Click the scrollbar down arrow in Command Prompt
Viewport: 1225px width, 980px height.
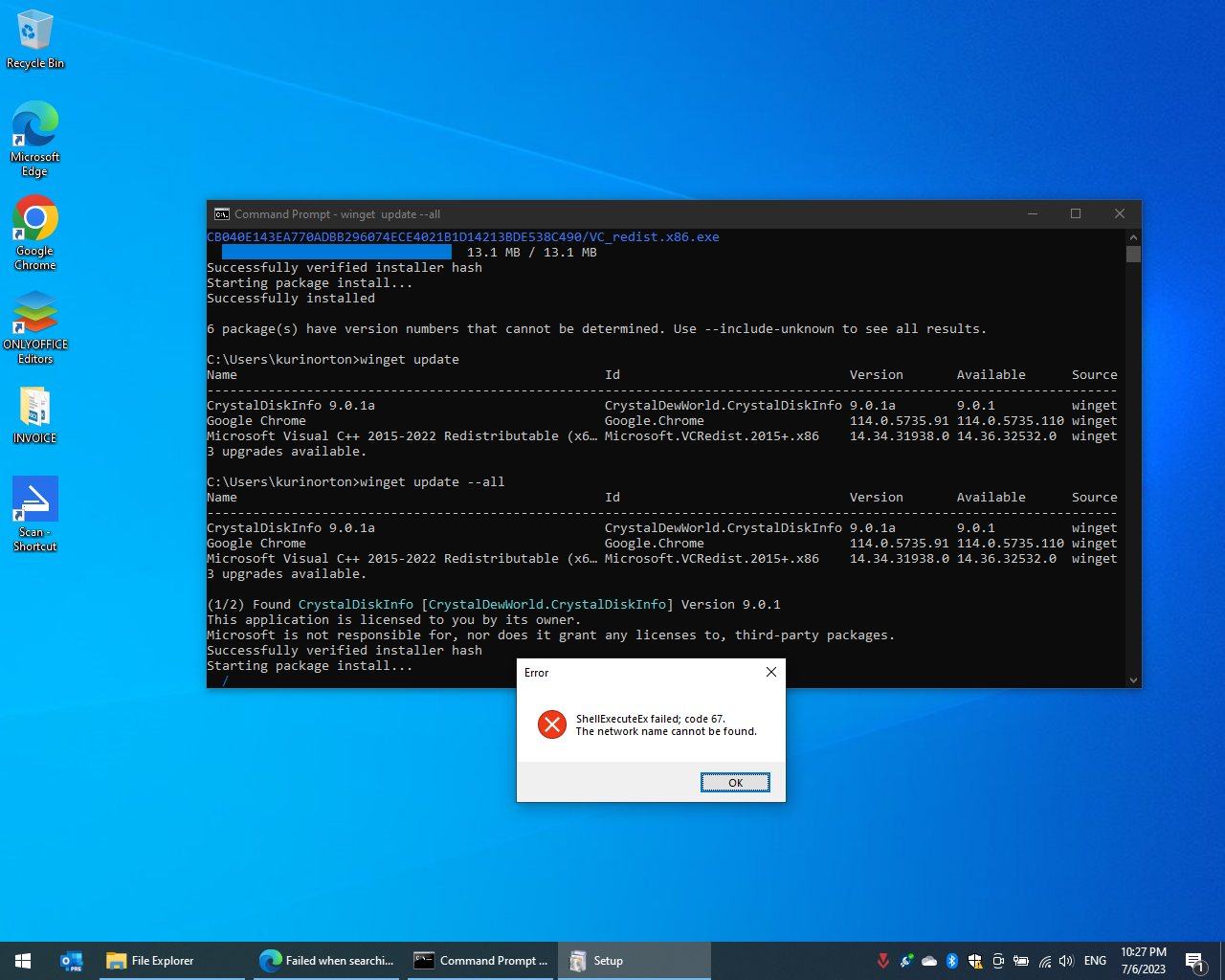[x=1133, y=679]
